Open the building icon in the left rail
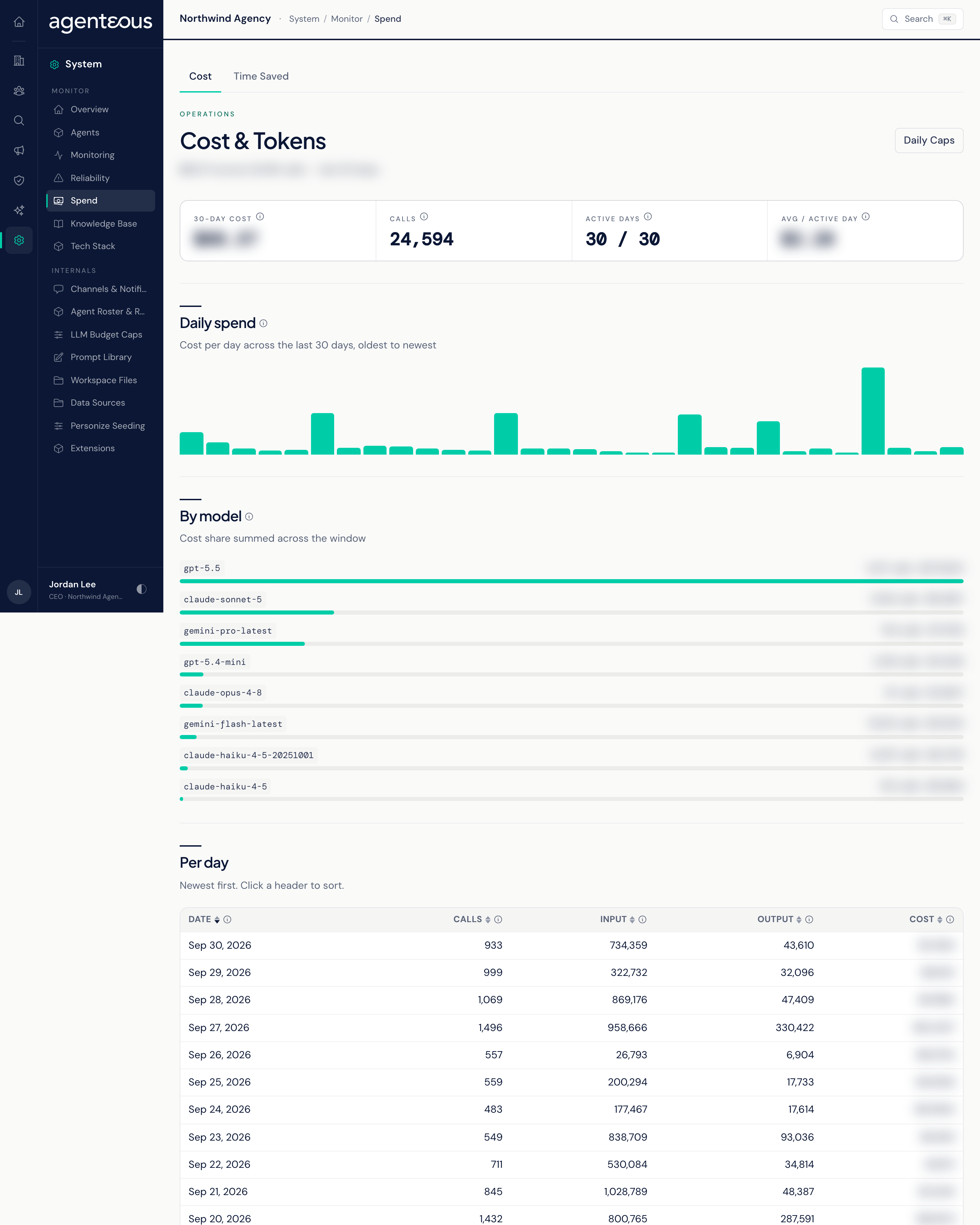Screen dimensions: 980x1225 point(19,60)
